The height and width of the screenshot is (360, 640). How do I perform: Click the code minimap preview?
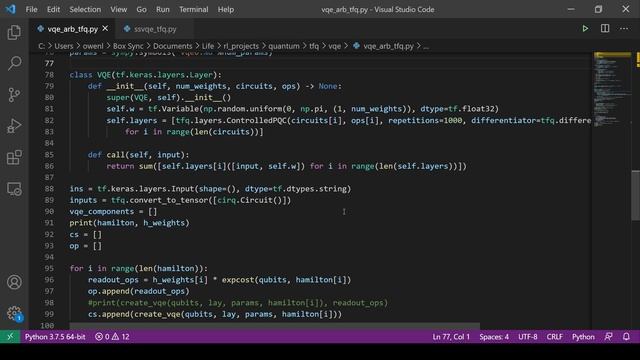[611, 89]
